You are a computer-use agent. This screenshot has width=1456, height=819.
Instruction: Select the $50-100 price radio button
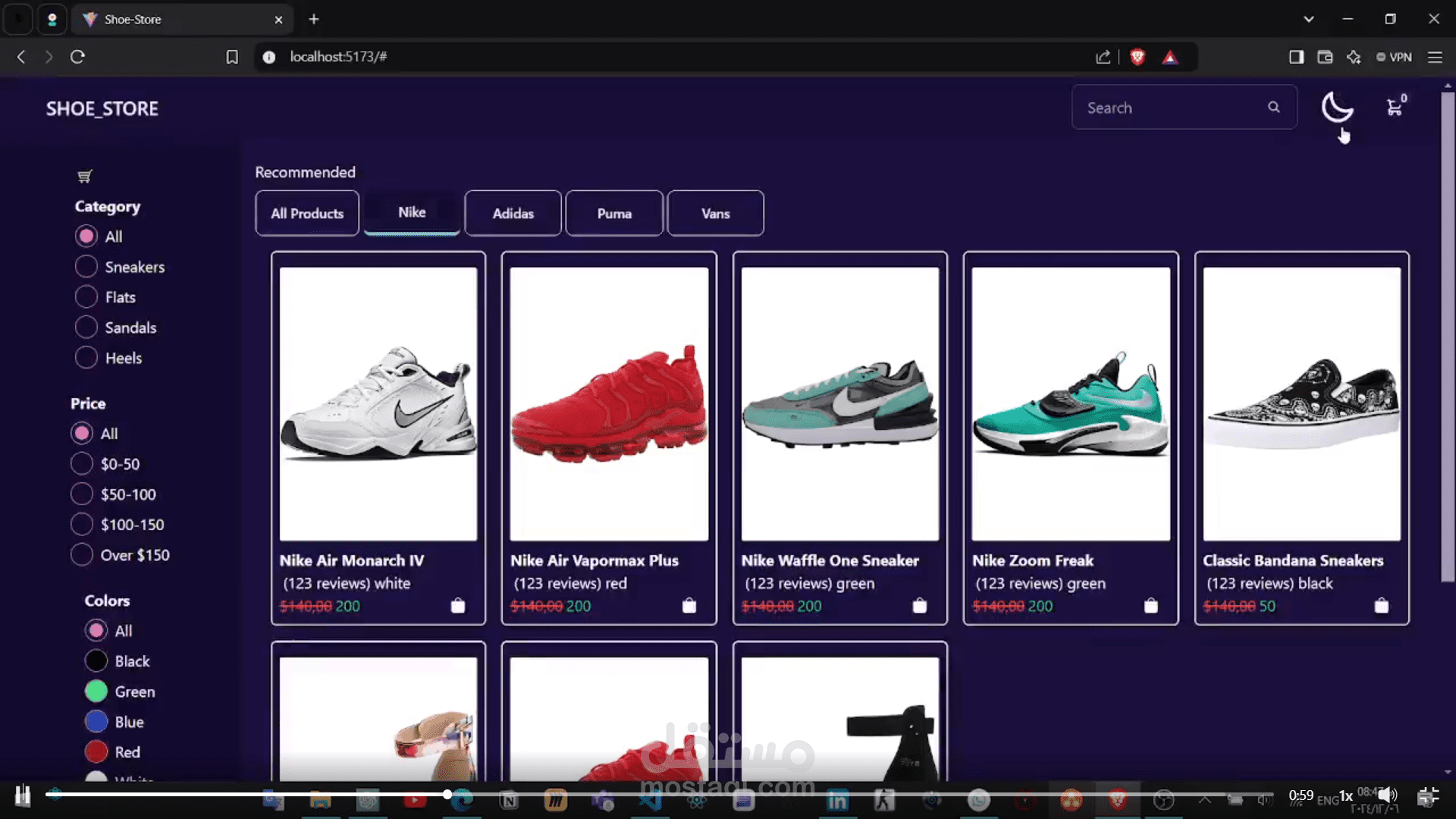82,494
